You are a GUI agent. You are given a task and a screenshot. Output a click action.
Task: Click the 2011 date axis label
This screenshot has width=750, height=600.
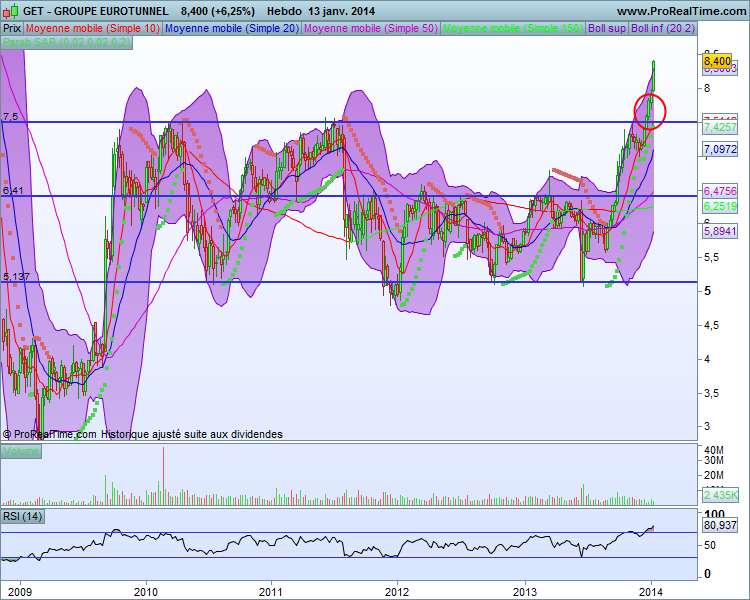(x=271, y=592)
